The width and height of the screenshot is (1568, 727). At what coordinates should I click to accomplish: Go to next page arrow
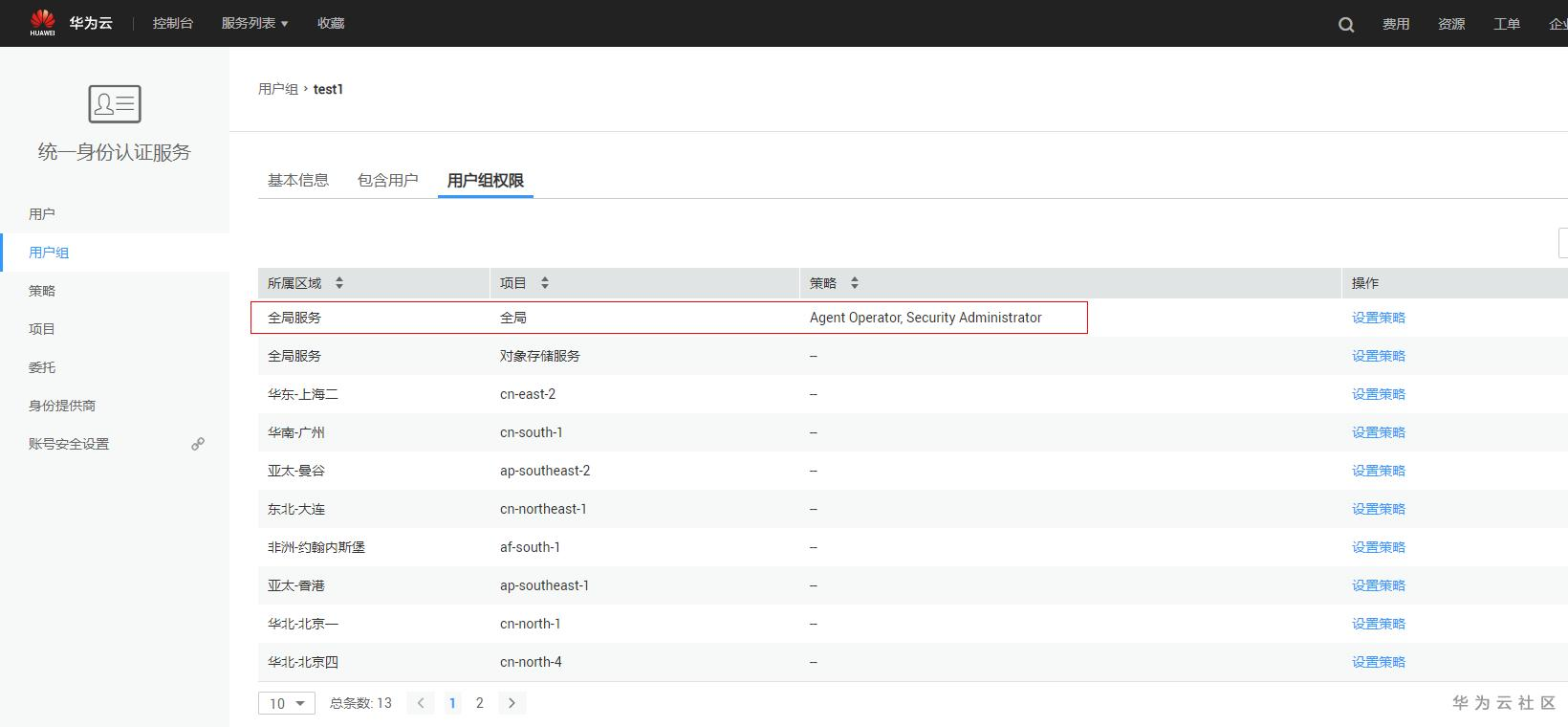[x=512, y=703]
